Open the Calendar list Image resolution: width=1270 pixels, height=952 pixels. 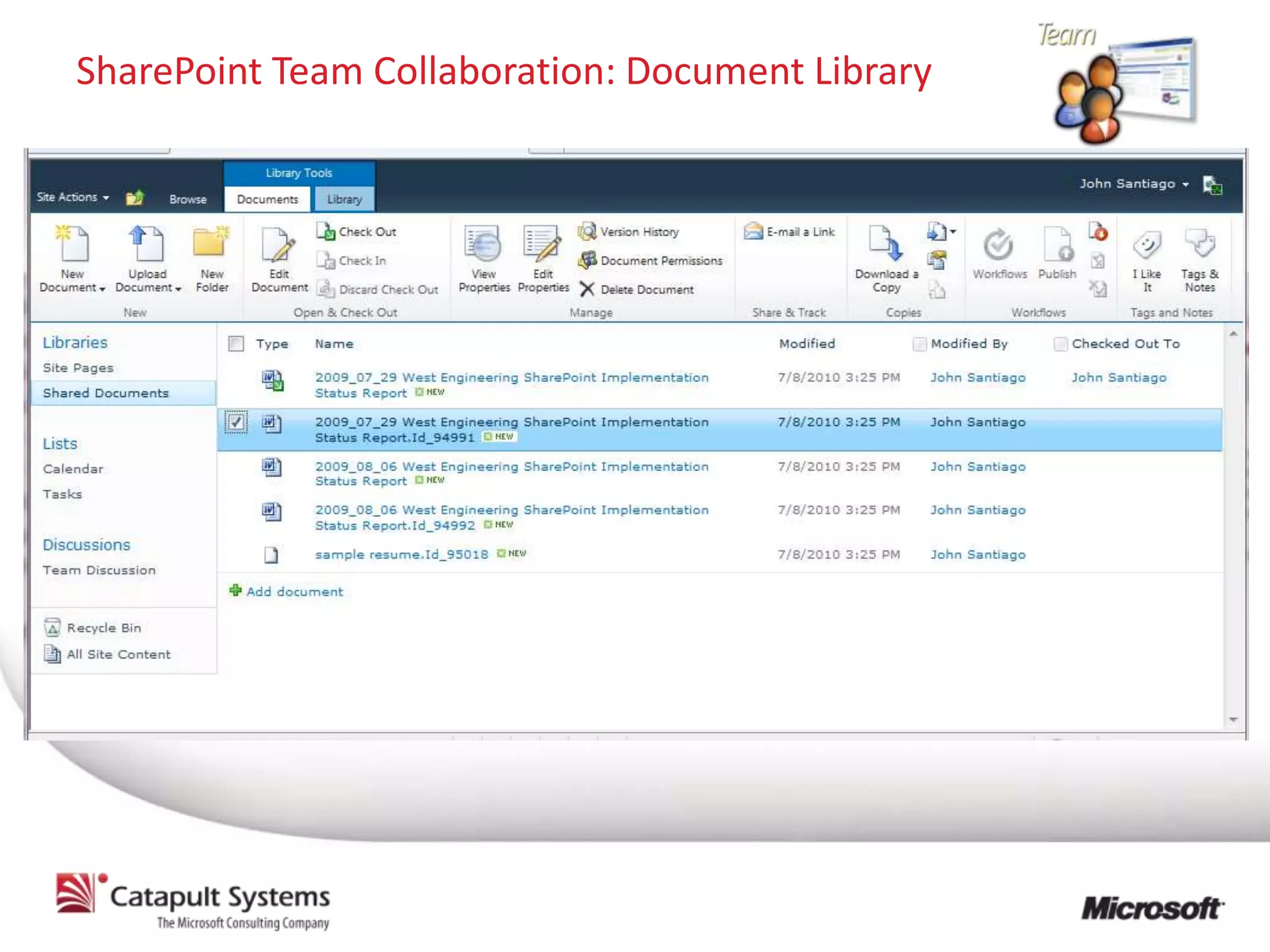(73, 469)
